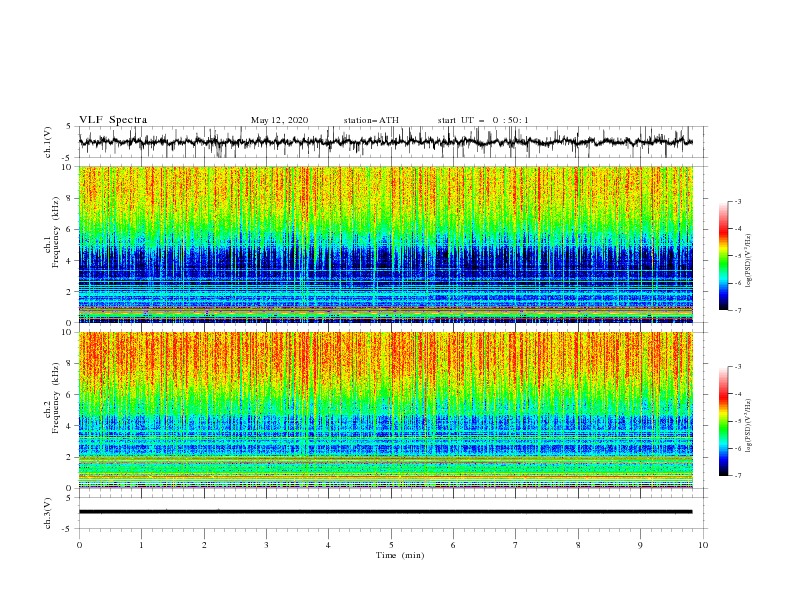This screenshot has height=612, width=792.
Task: Click the '-7' tick on ch.2 color bar
Action: click(x=738, y=476)
